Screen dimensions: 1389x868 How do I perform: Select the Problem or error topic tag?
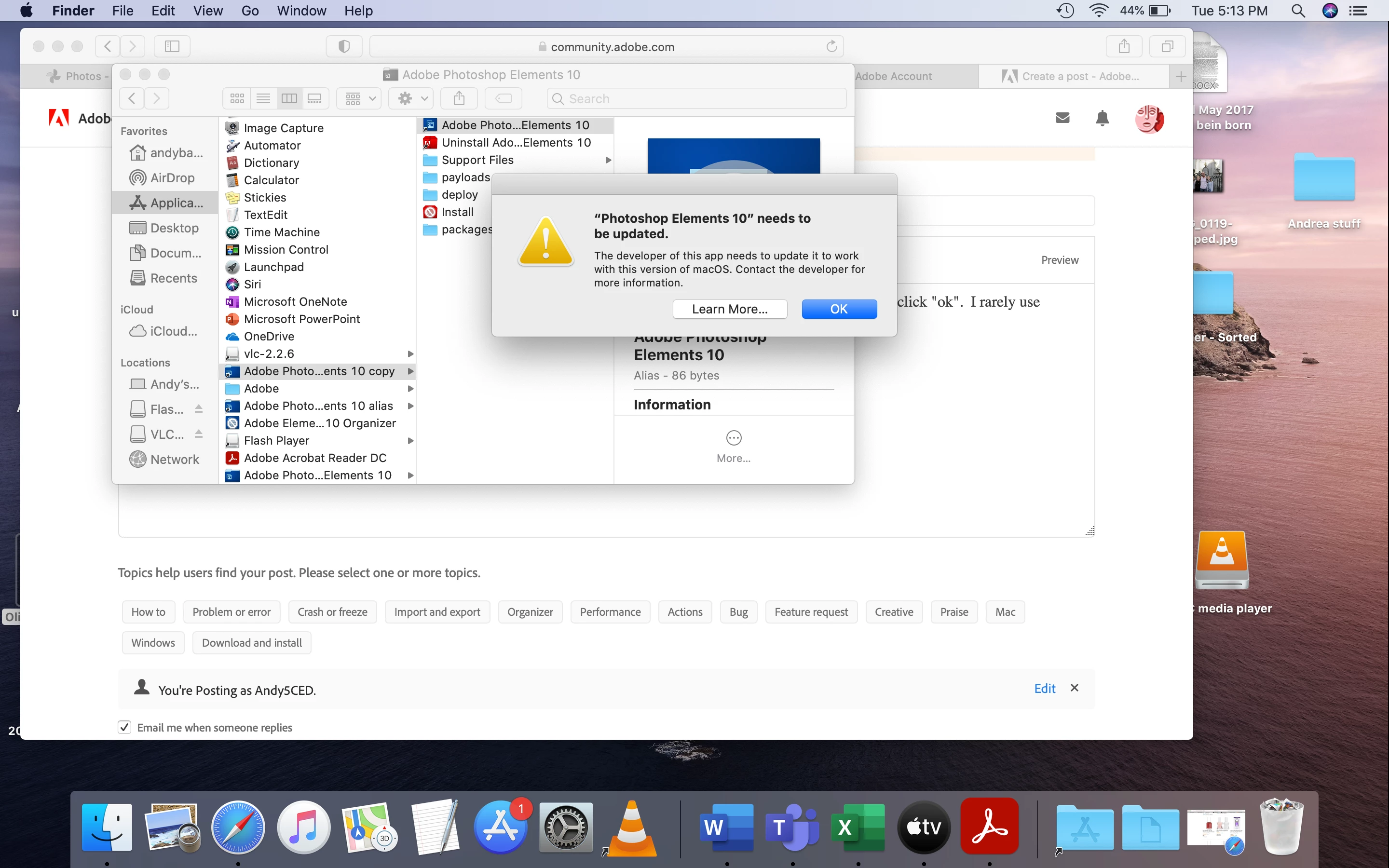coord(231,612)
